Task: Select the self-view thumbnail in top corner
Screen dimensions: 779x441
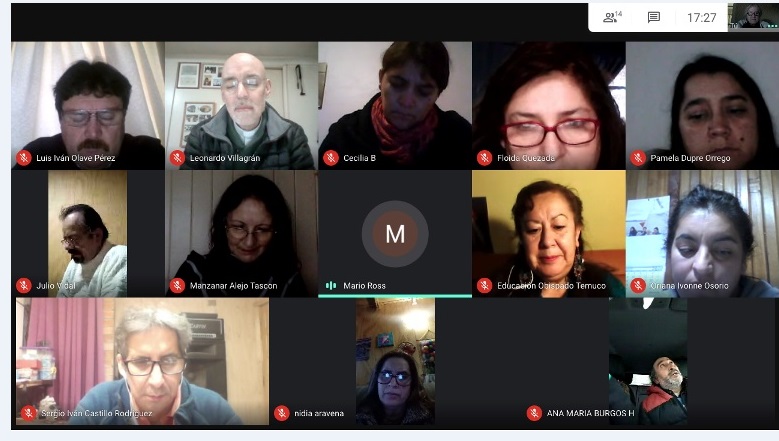Action: pyautogui.click(x=753, y=16)
